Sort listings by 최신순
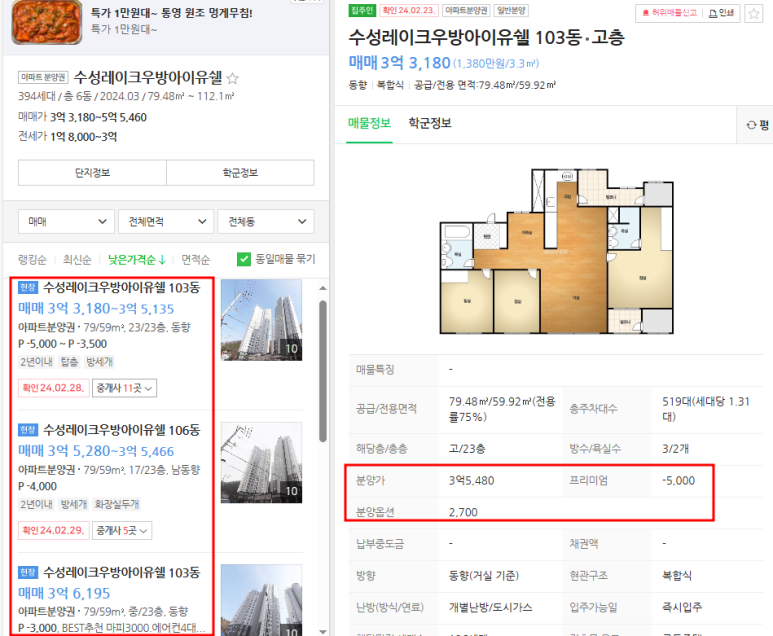 77,259
